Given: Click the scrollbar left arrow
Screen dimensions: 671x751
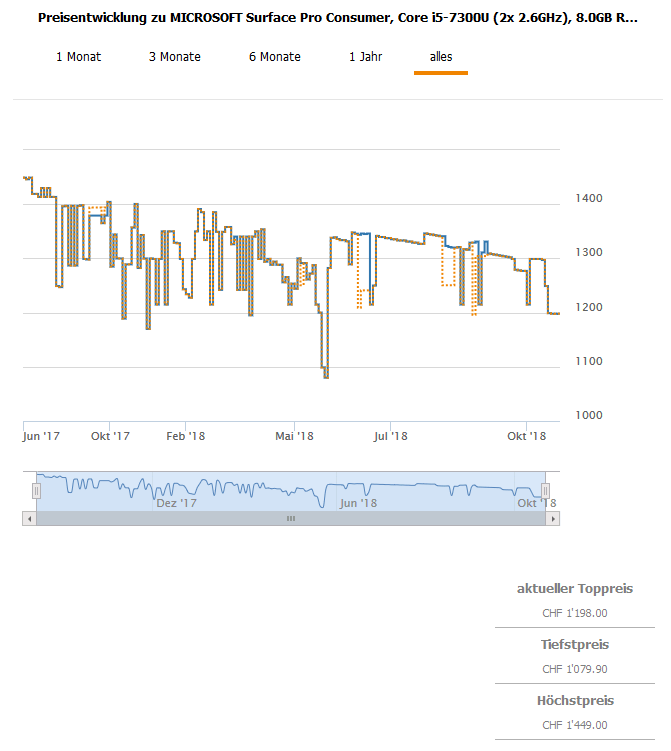Looking at the screenshot, I should 29,519.
